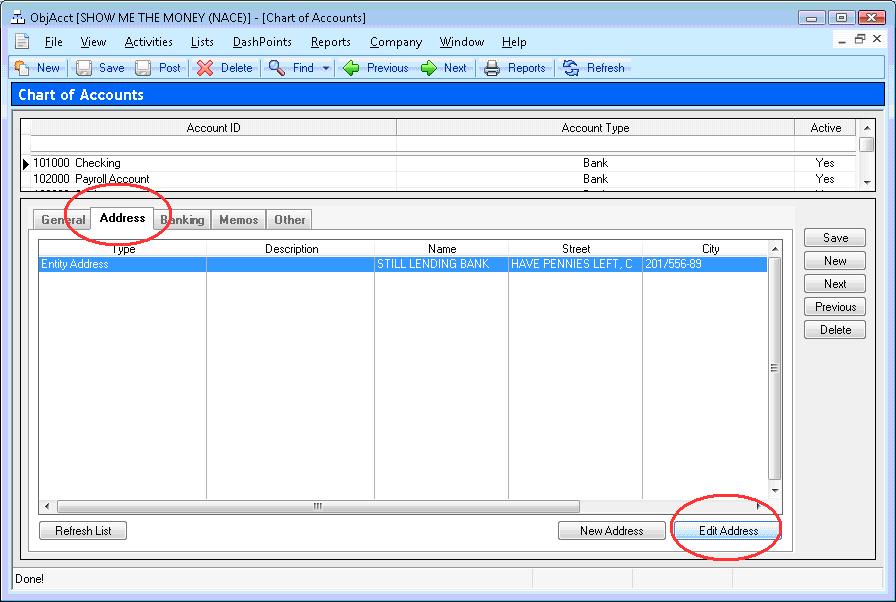Click the New Address button
Screen dimensions: 896x602
(612, 531)
